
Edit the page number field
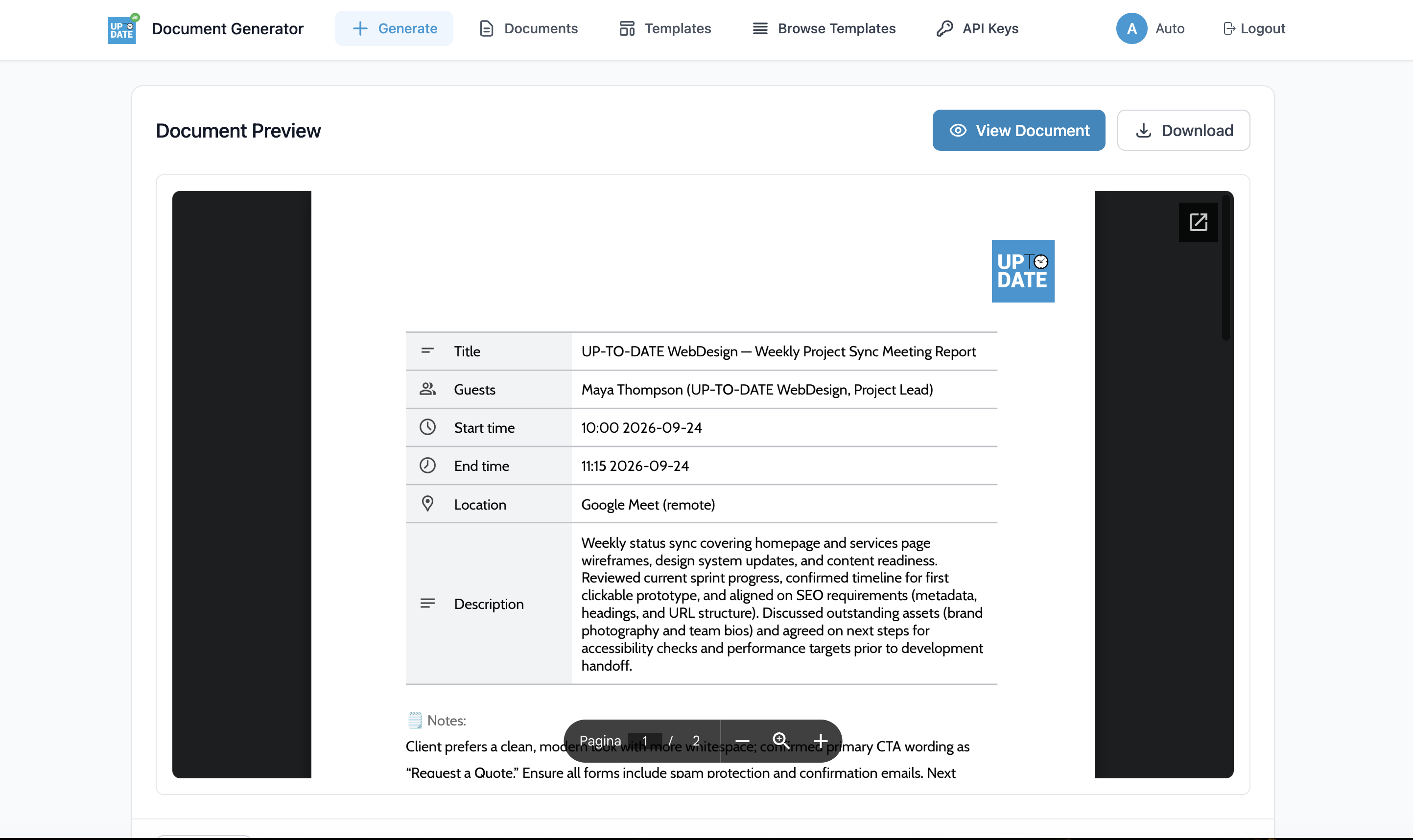[644, 741]
